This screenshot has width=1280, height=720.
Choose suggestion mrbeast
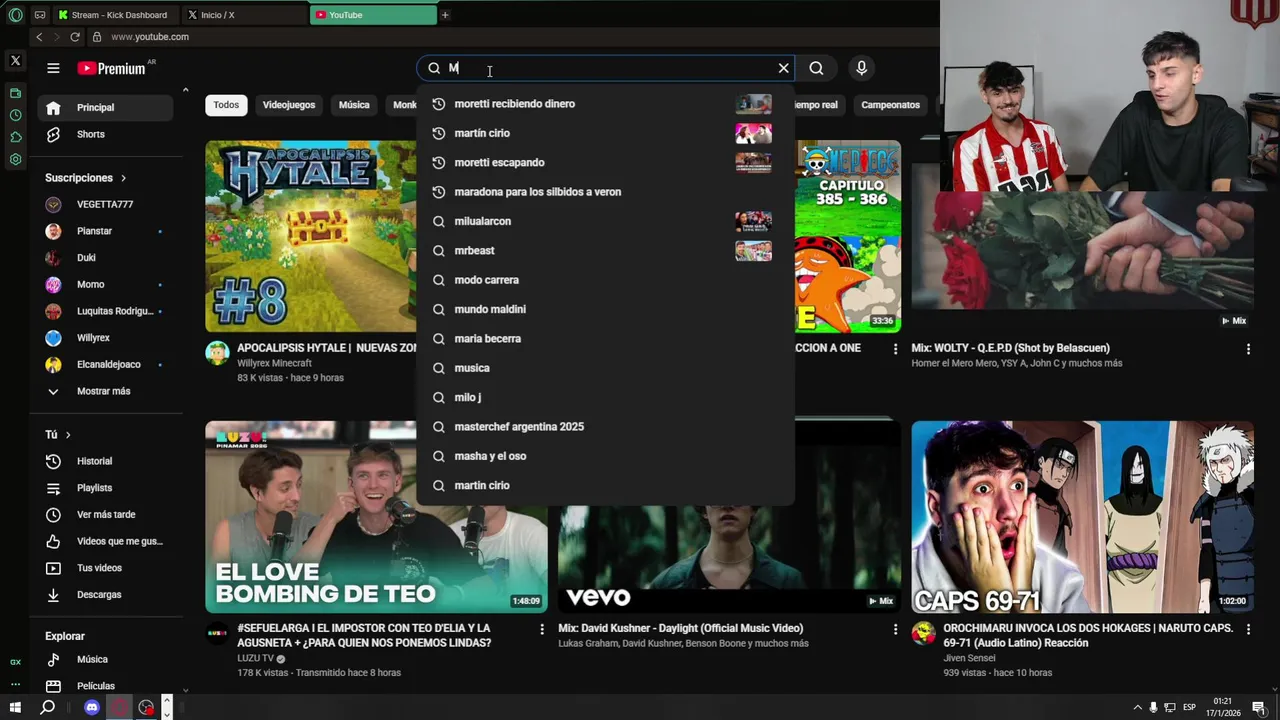pos(605,250)
